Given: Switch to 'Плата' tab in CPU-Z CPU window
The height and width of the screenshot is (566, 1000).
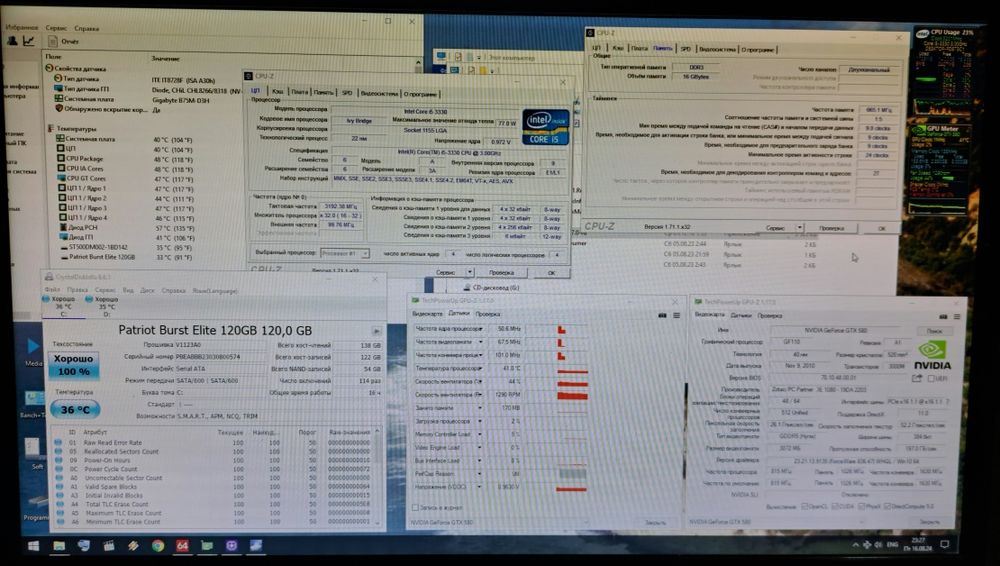Looking at the screenshot, I should click(x=299, y=92).
